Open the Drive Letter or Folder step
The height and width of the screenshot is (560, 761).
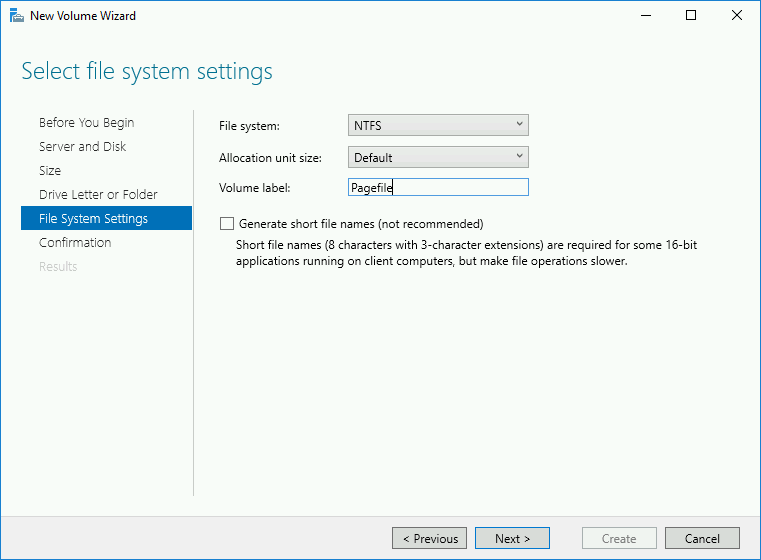[98, 195]
